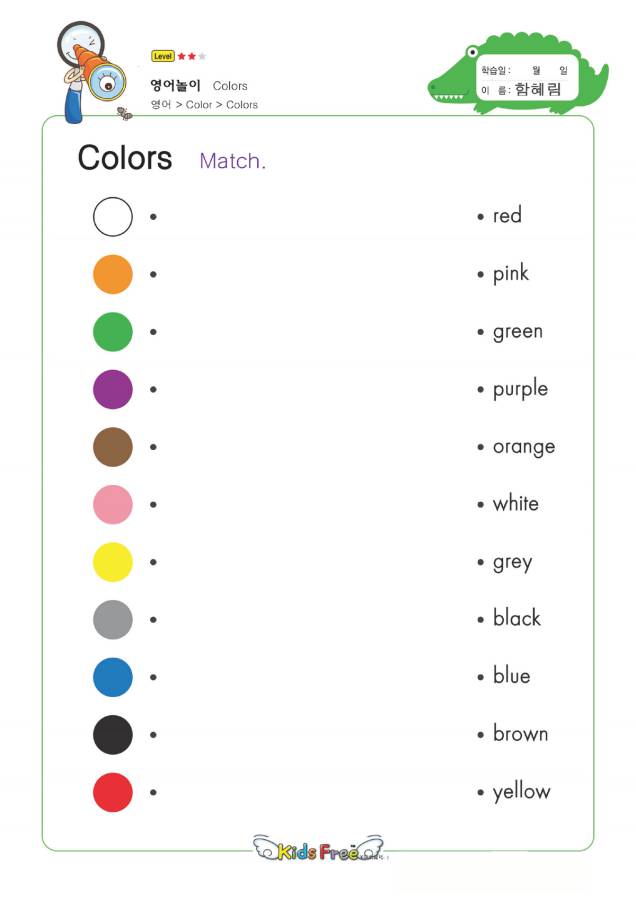Select the pink color circle
The image size is (636, 900).
[x=113, y=505]
